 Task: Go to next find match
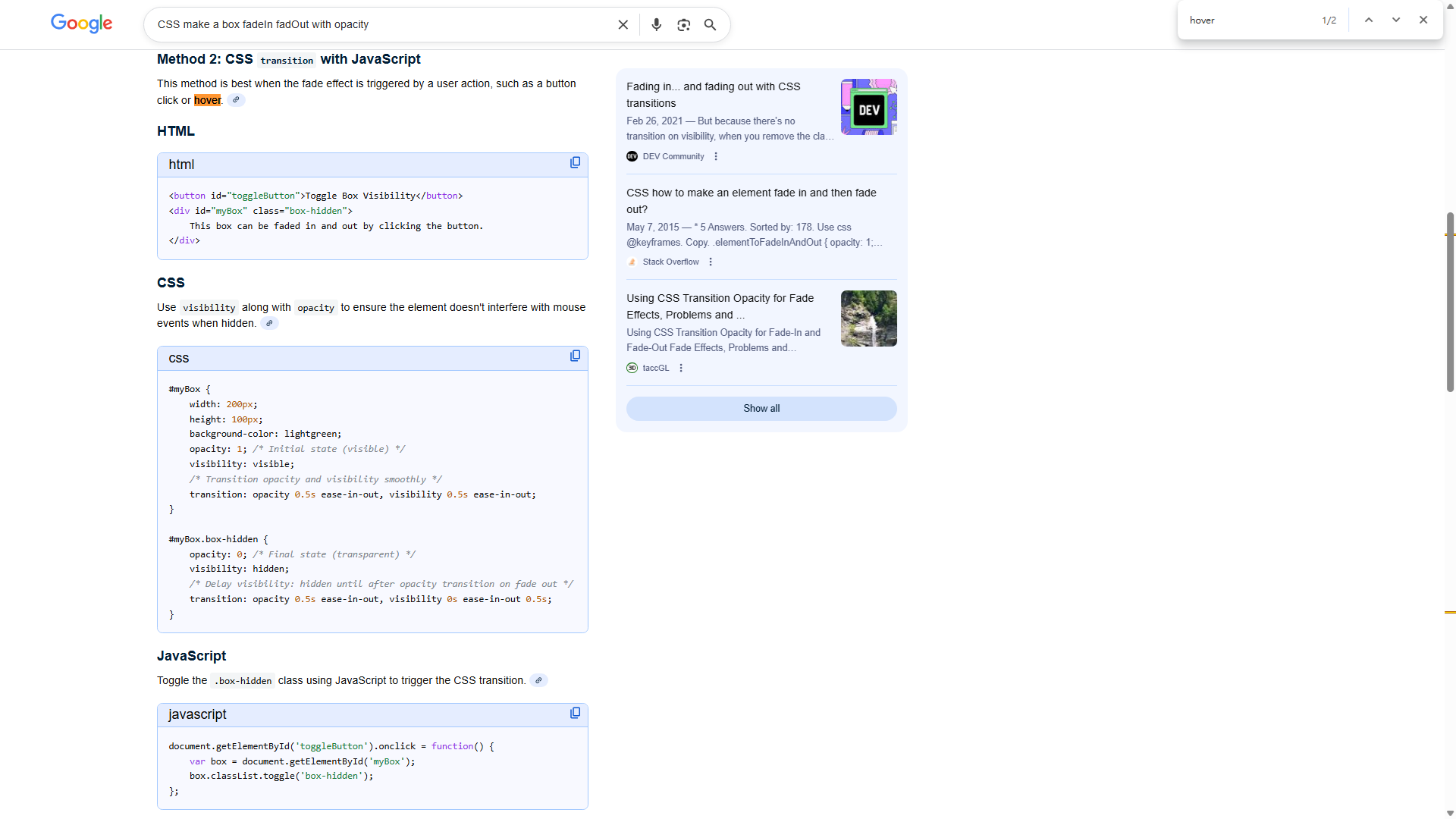pyautogui.click(x=1396, y=20)
